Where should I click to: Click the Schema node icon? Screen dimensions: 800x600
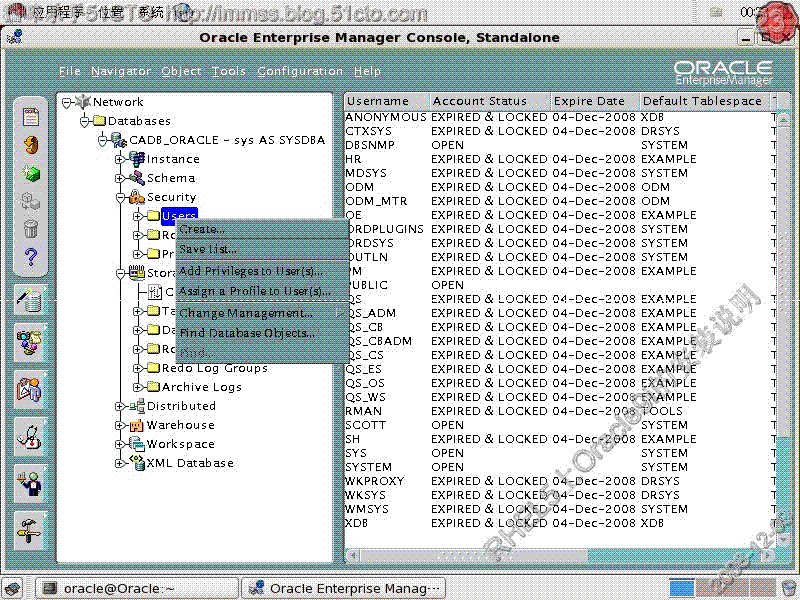137,178
